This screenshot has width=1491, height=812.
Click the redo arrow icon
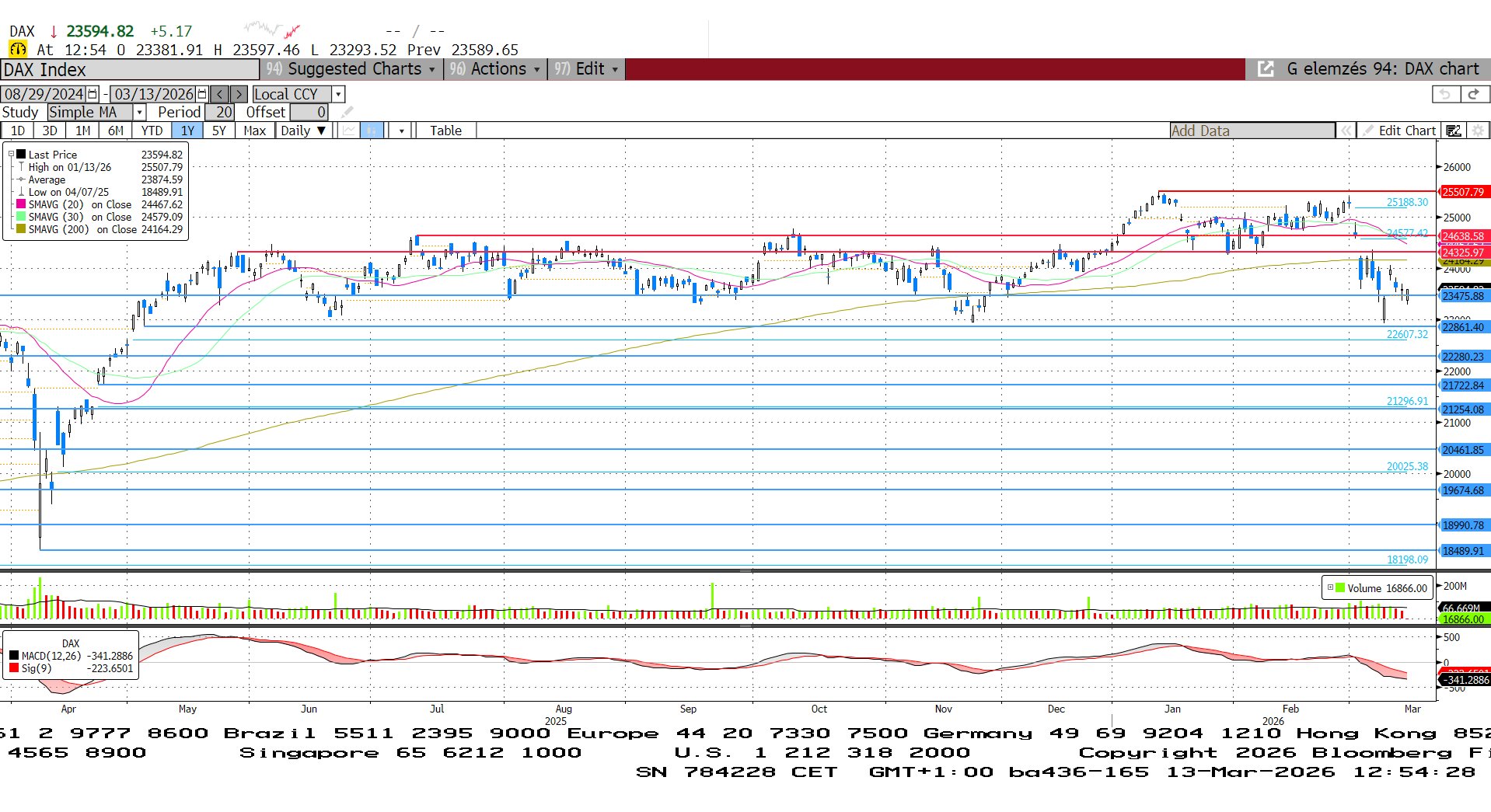point(1473,94)
